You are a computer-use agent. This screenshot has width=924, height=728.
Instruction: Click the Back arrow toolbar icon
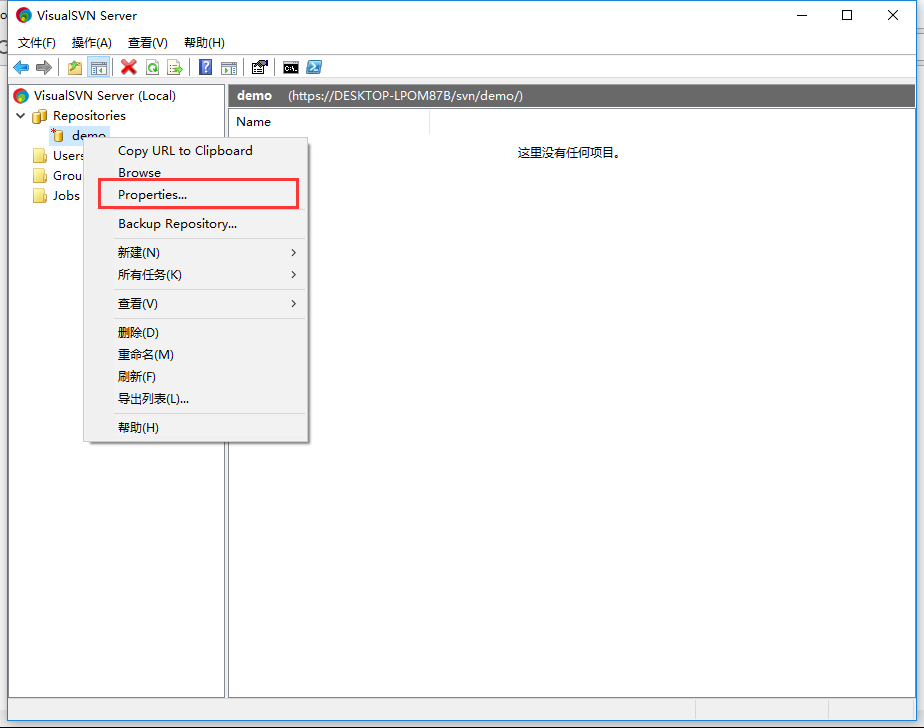tap(21, 68)
